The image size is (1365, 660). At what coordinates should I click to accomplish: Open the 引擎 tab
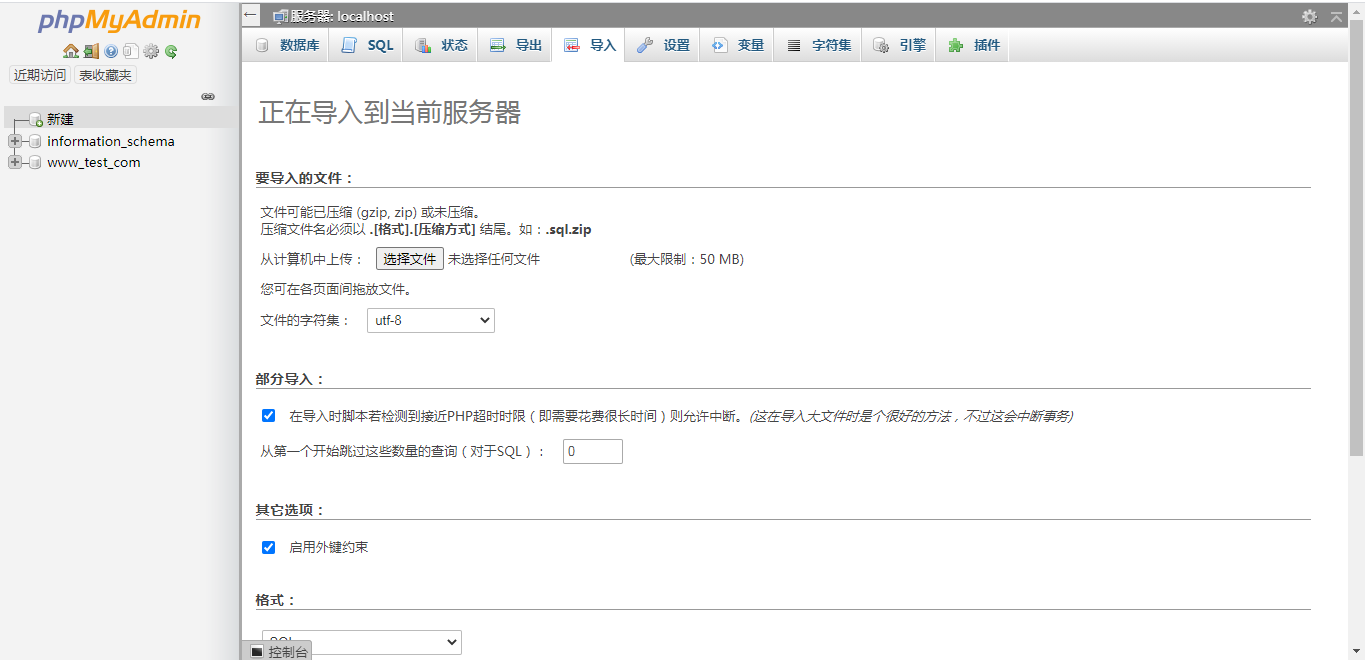click(899, 45)
